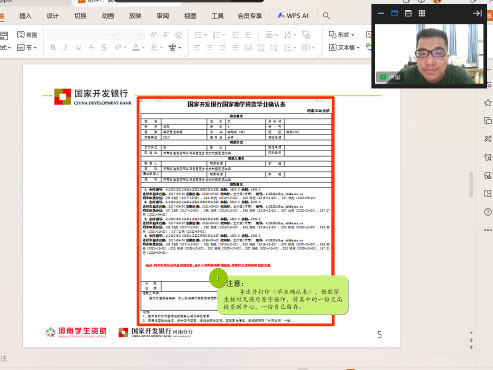Switch to the 切换 tab
This screenshot has width=493, height=370.
[x=80, y=16]
